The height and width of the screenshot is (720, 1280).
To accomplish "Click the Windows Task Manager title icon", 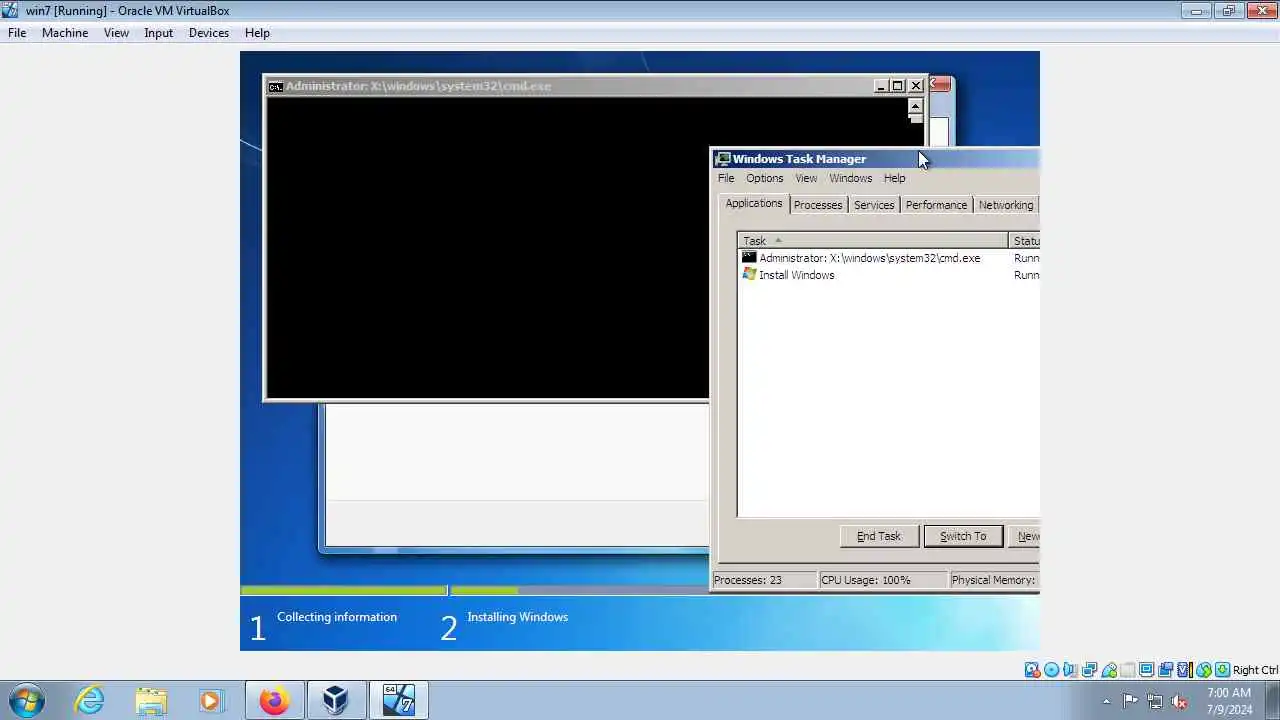I will (723, 159).
